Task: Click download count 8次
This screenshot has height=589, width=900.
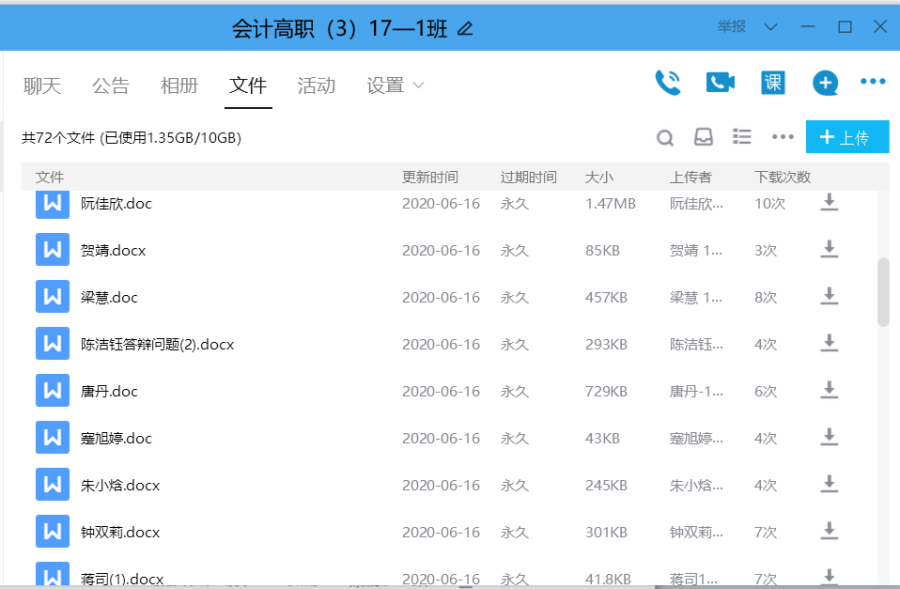Action: coord(766,297)
